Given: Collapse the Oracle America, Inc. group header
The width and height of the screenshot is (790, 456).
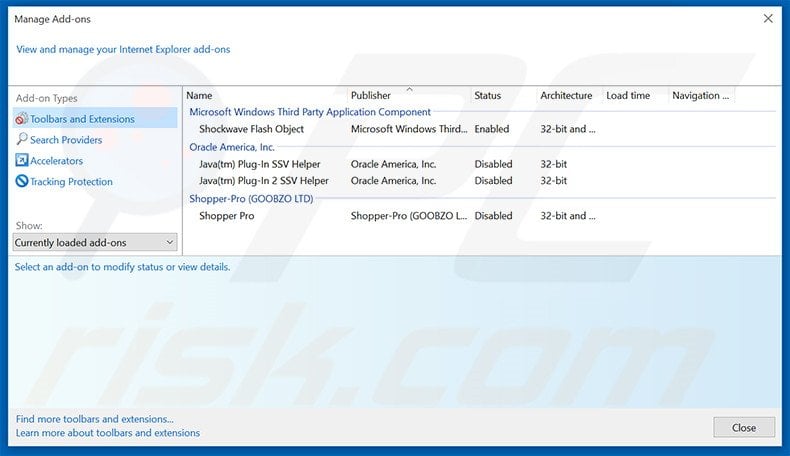Looking at the screenshot, I should pyautogui.click(x=232, y=147).
